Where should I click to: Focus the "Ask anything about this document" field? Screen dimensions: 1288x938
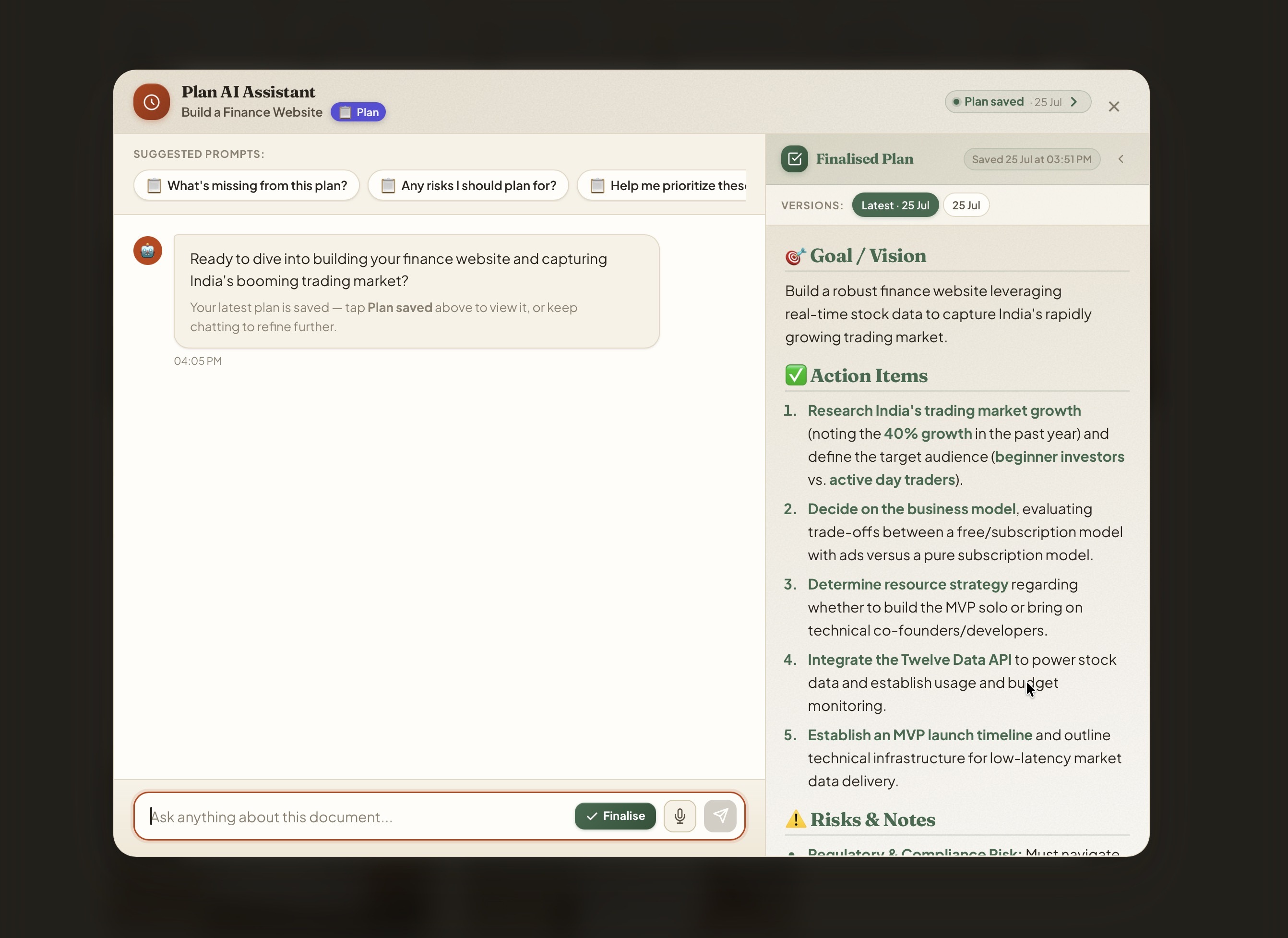[358, 817]
